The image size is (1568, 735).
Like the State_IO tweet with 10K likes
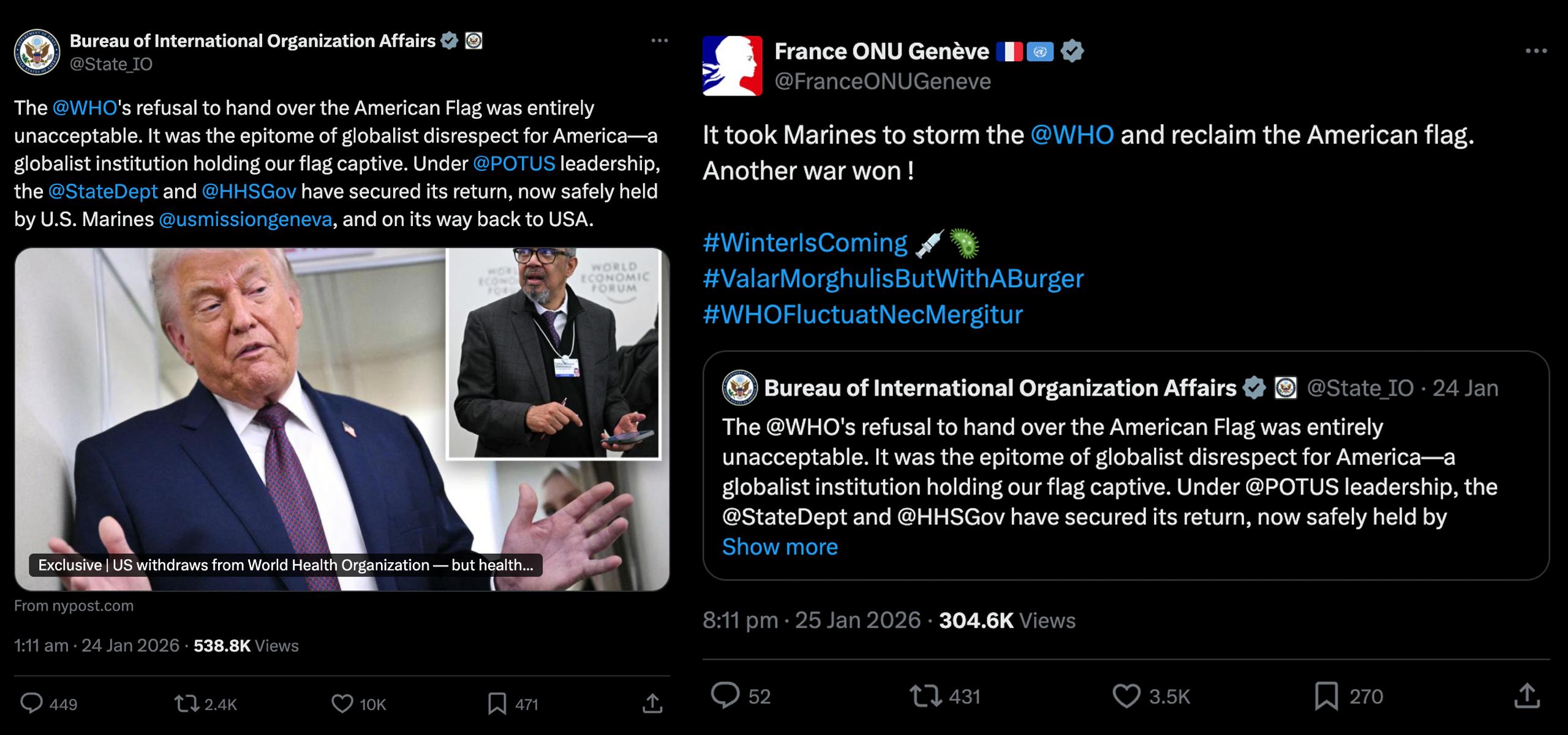[x=342, y=704]
